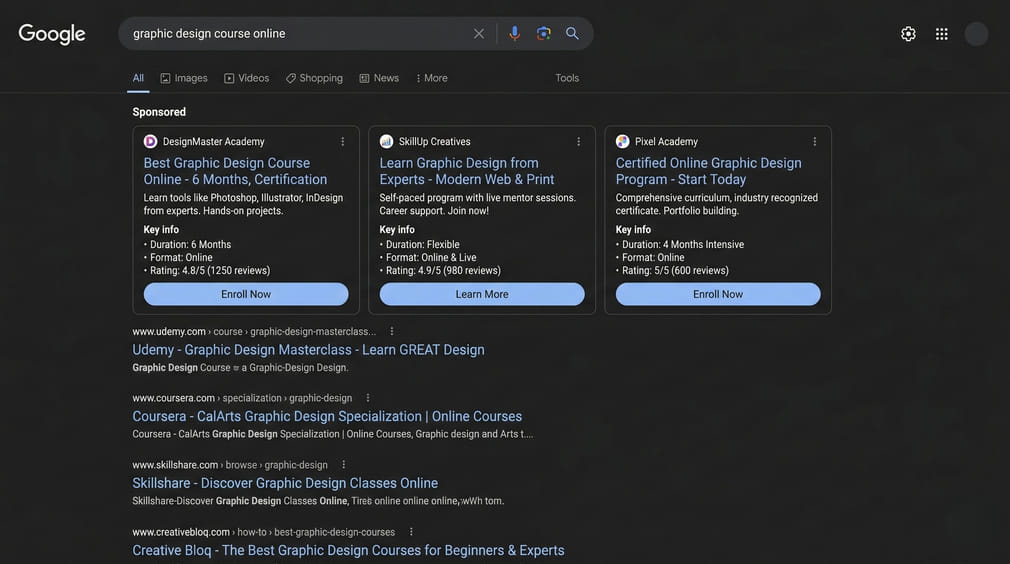Click the Sponsored label
Viewport: 1010px width, 564px height.
159,112
